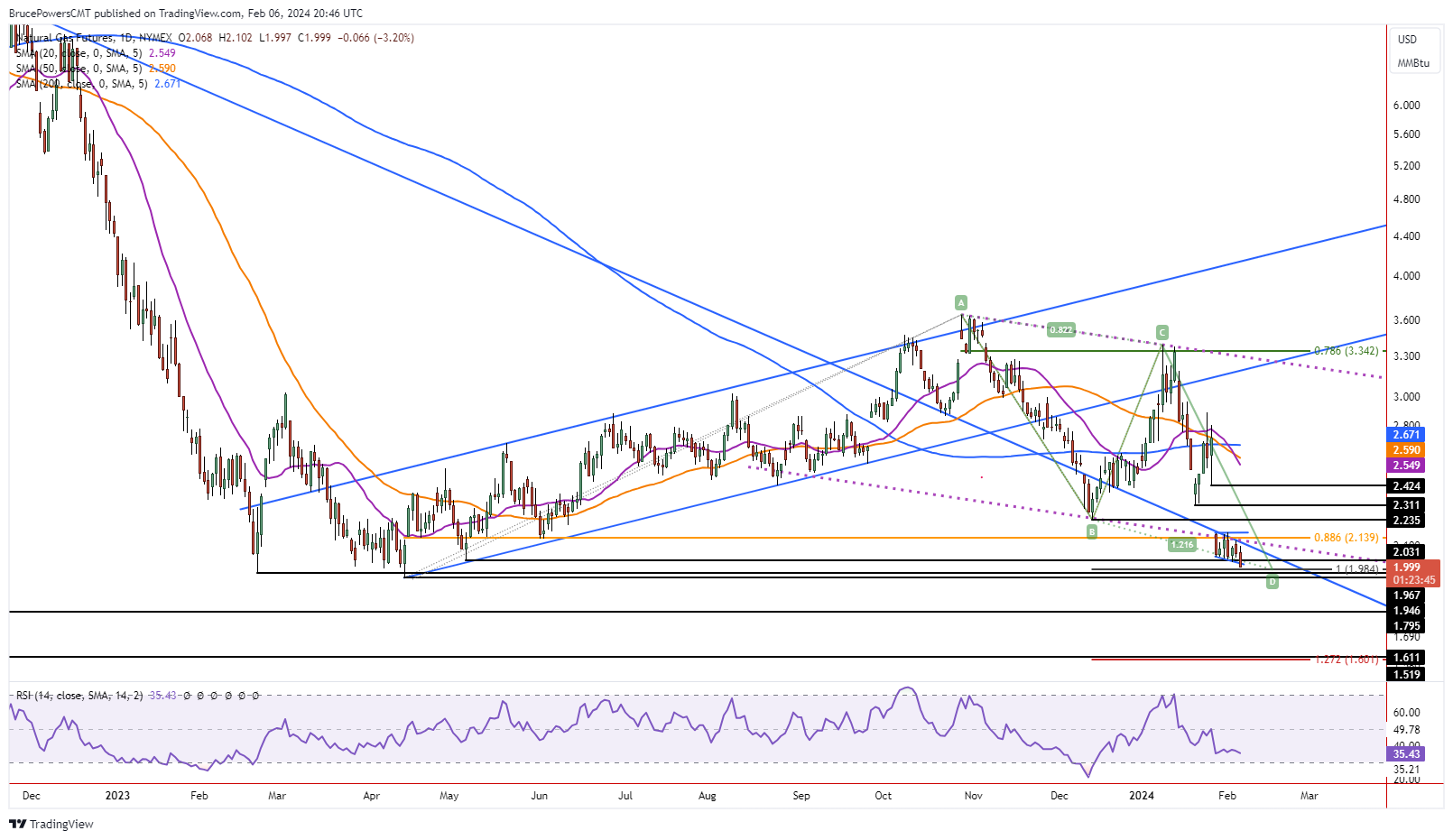Click the black 2.235 price level tag
The image size is (1453, 840).
(1406, 521)
